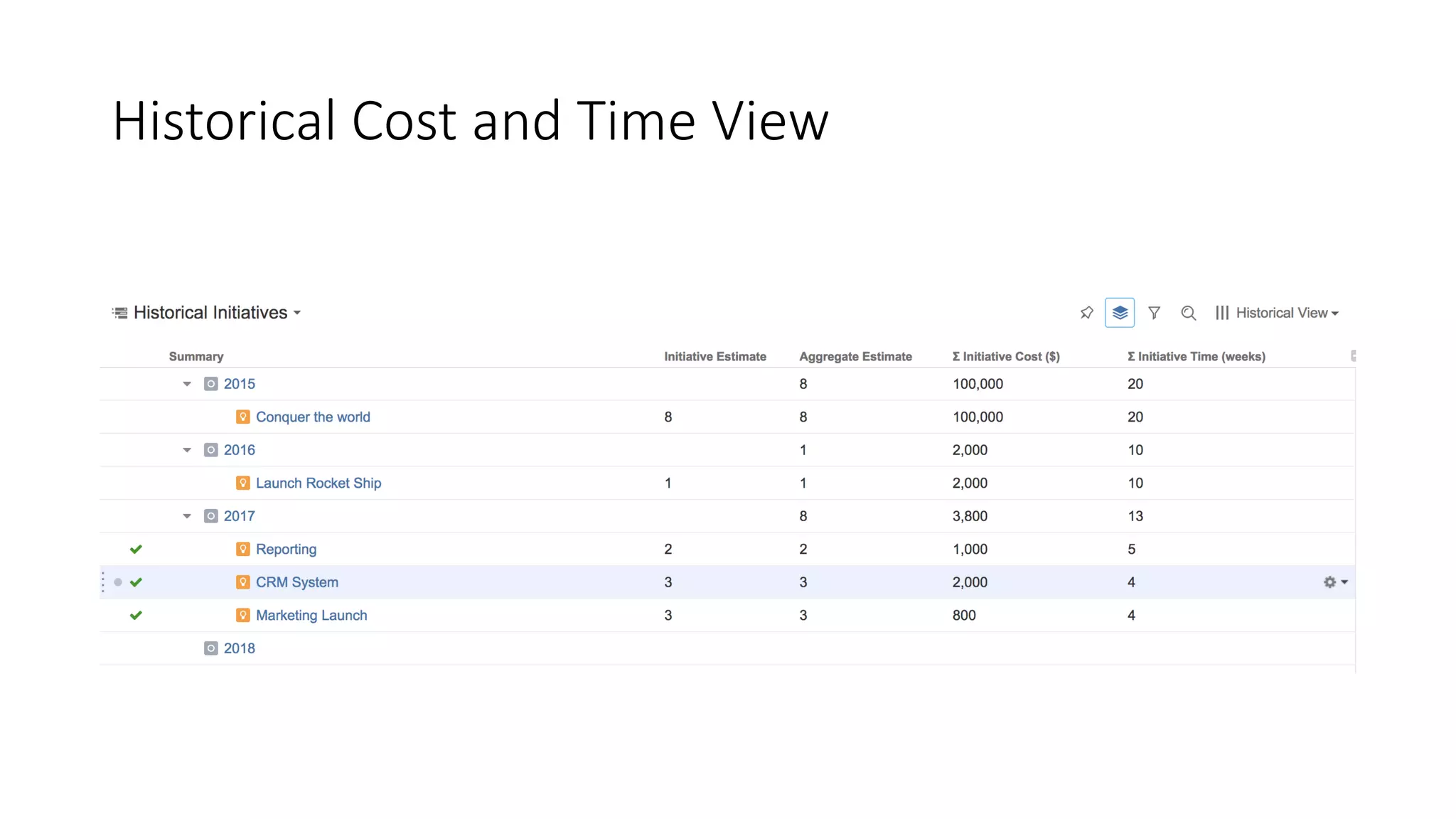The height and width of the screenshot is (819, 1456).
Task: Click the Initiative Estimate column header
Action: click(x=715, y=357)
